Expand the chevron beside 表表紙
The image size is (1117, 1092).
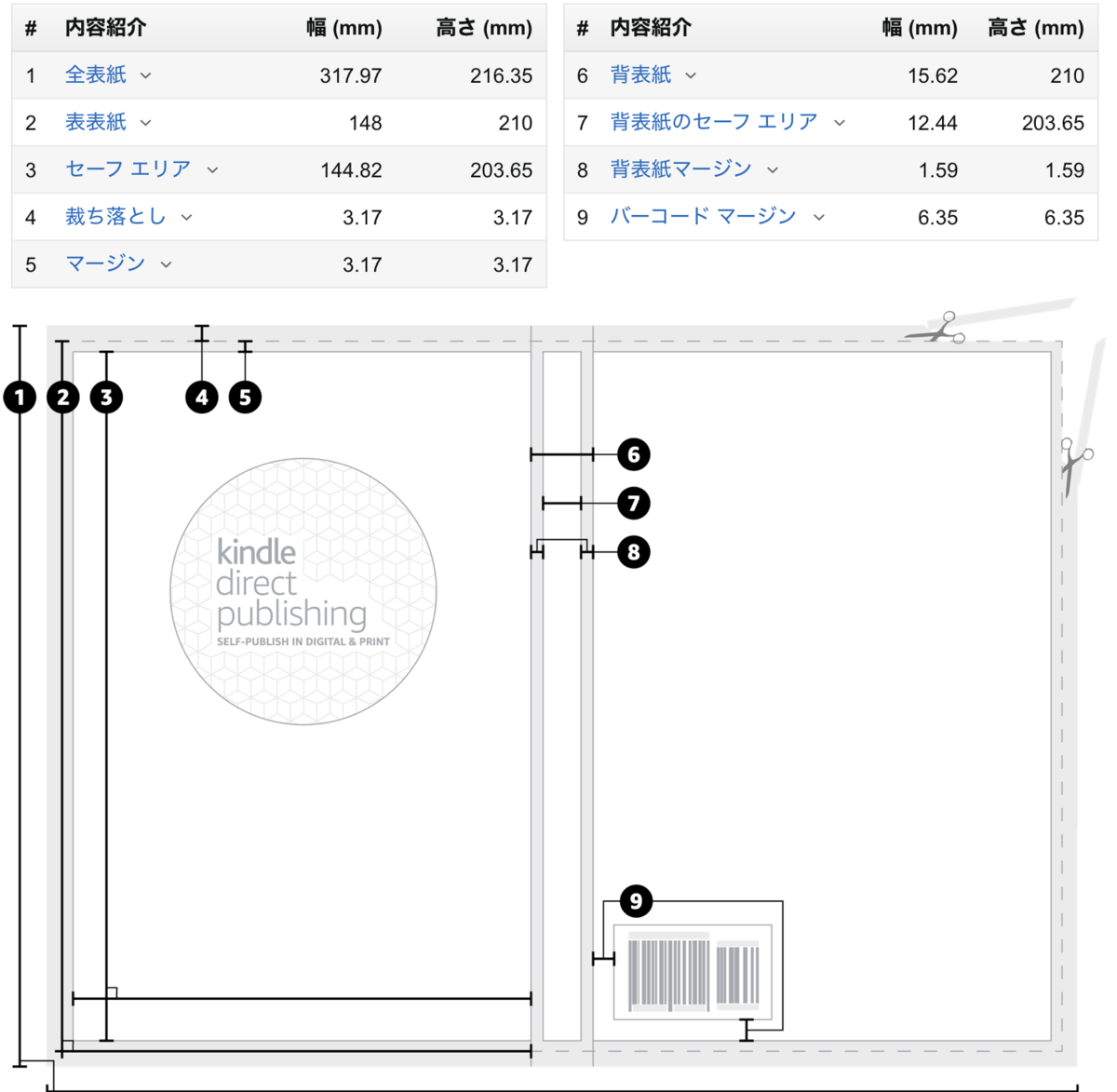[x=146, y=123]
